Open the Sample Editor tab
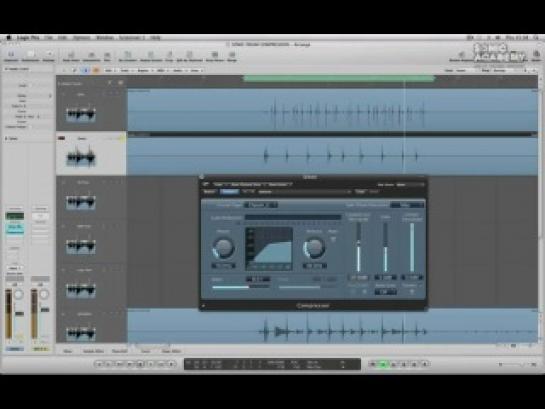 click(93, 351)
